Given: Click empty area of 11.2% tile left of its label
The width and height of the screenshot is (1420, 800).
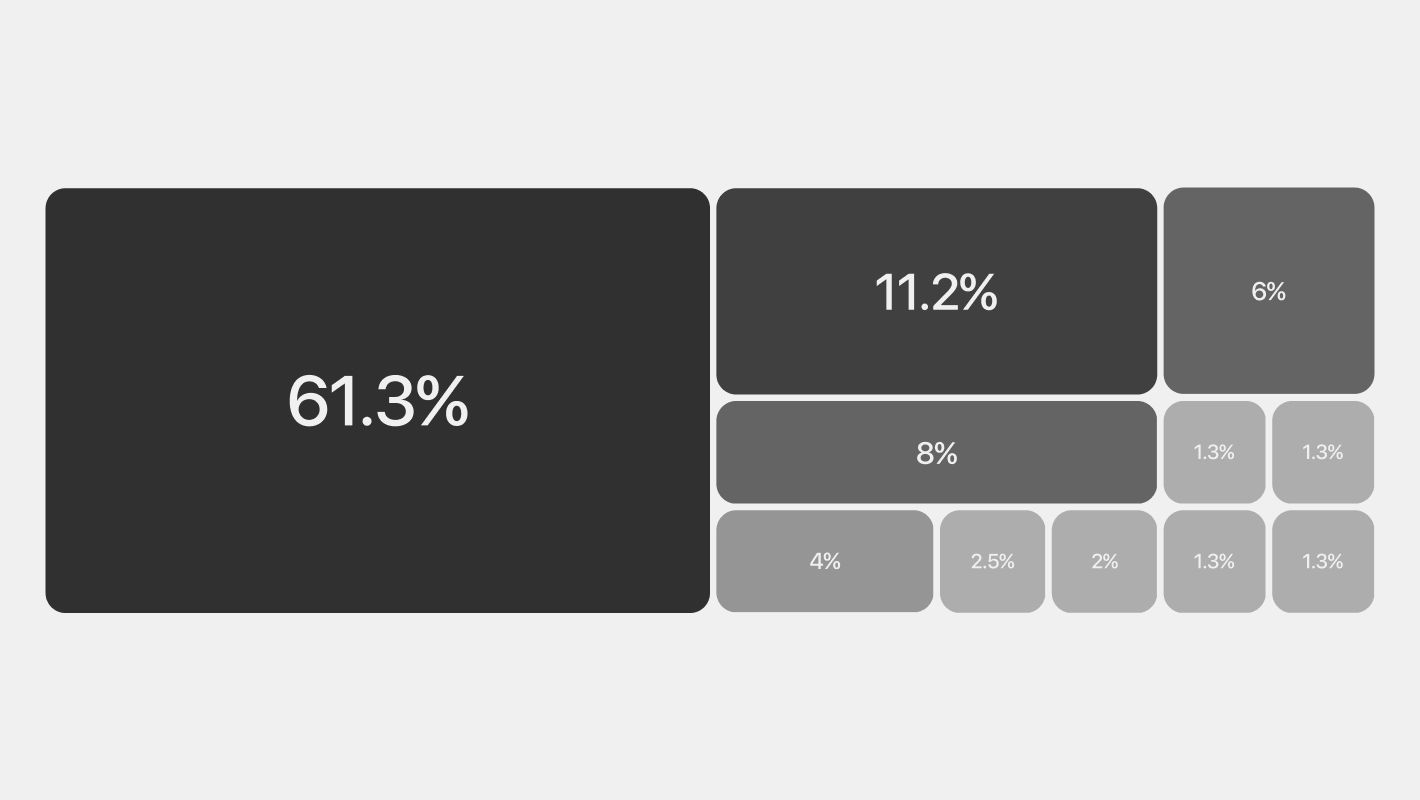Looking at the screenshot, I should point(790,292).
